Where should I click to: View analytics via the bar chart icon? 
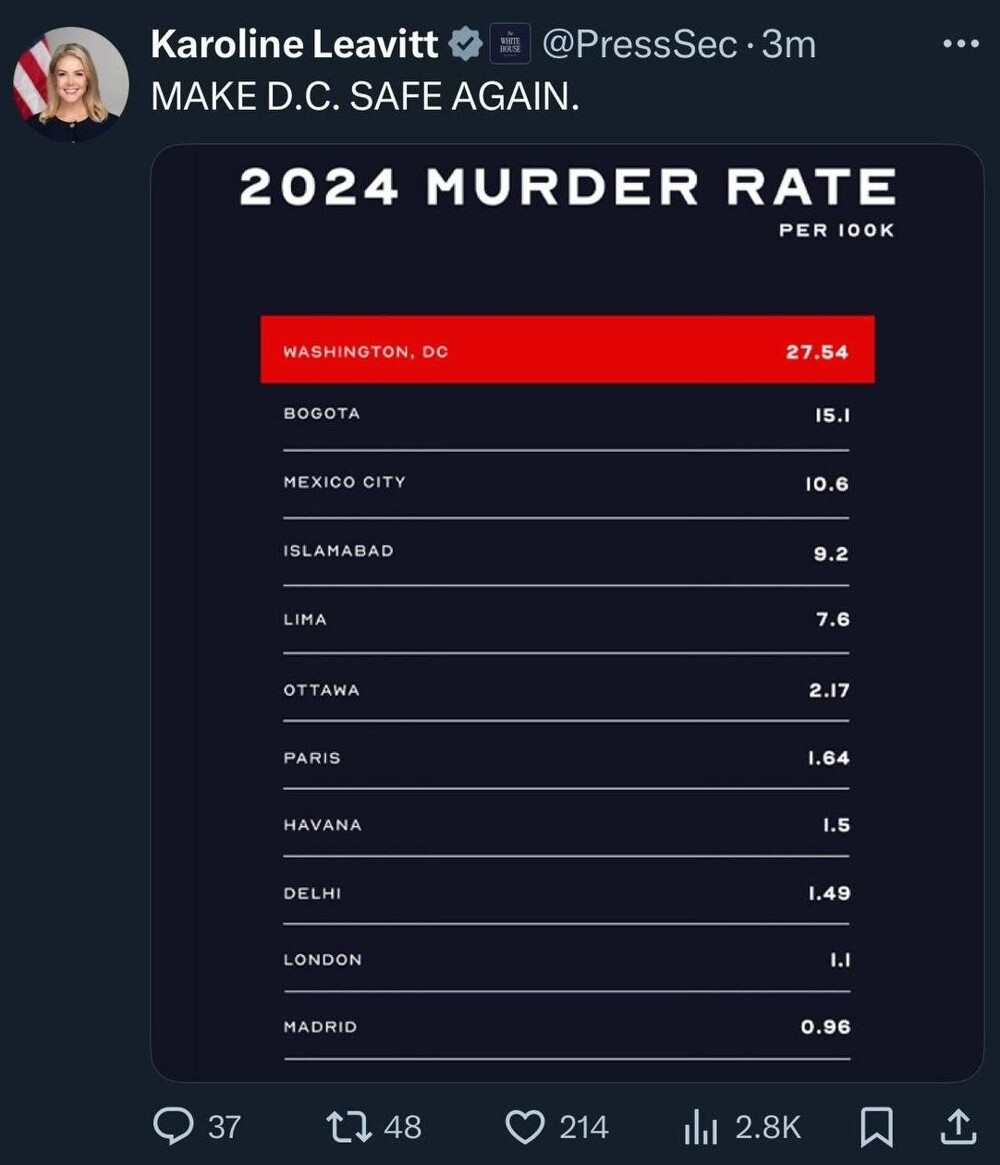pos(700,1127)
